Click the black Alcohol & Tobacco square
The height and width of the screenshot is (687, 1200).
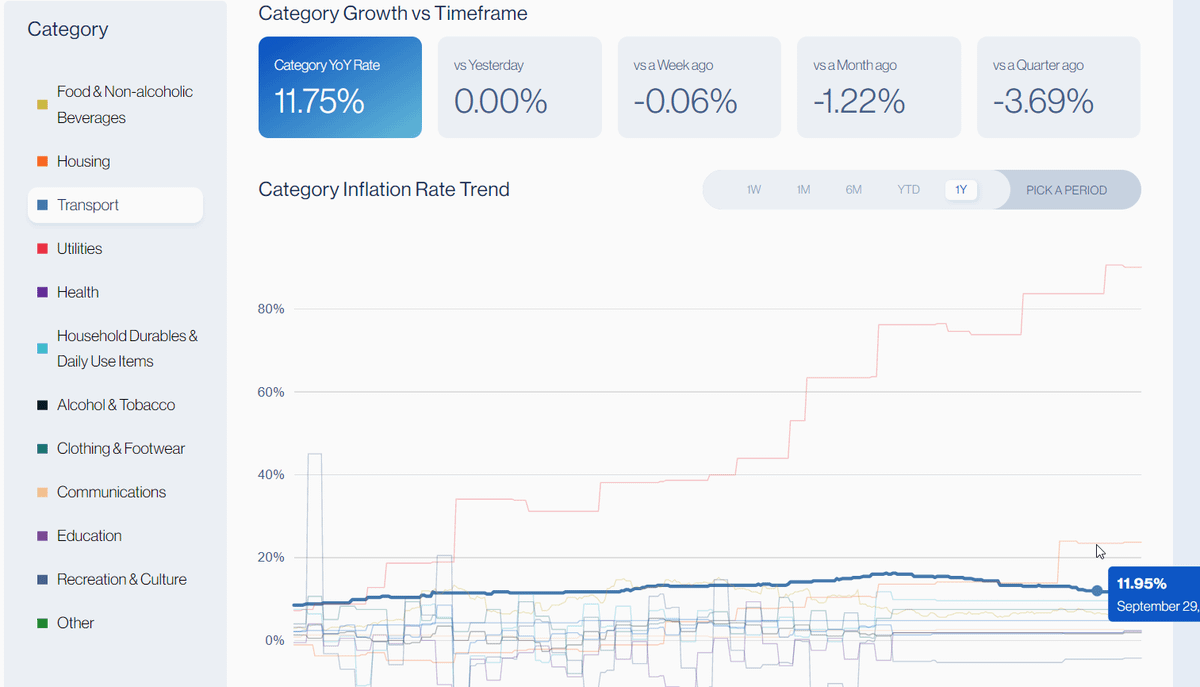(42, 405)
